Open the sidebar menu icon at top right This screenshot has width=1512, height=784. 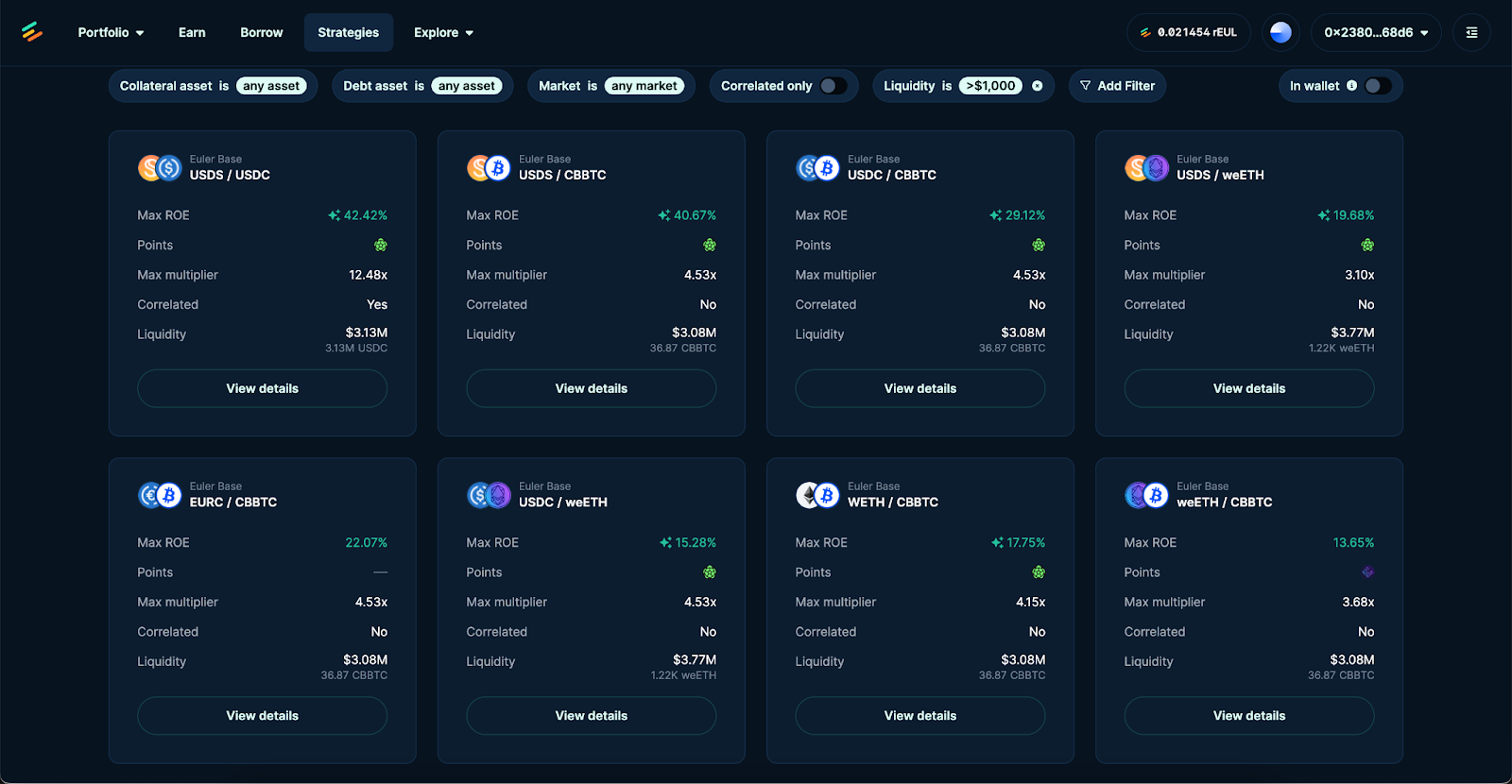click(1471, 32)
